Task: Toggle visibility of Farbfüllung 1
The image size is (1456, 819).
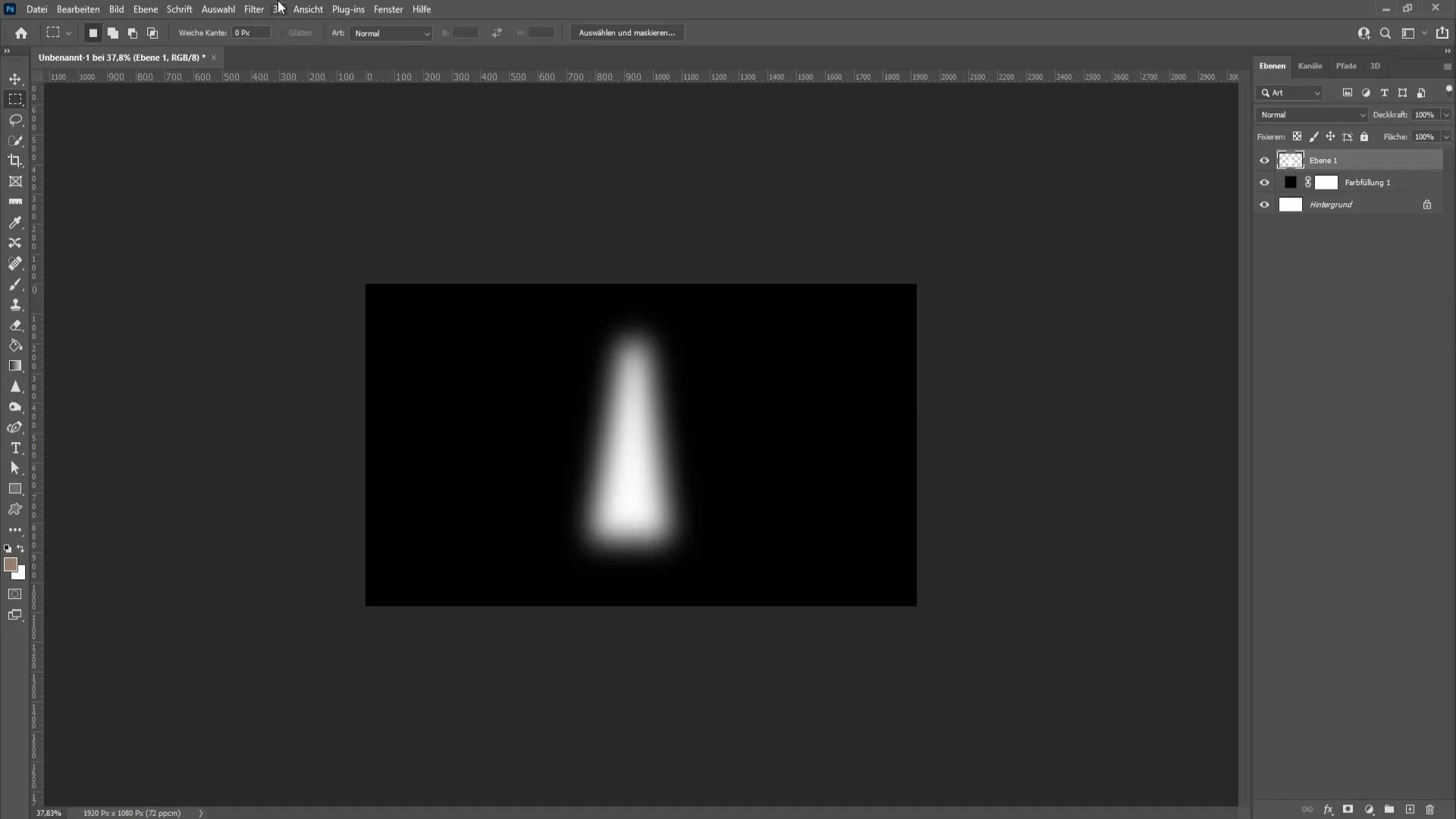Action: point(1264,182)
